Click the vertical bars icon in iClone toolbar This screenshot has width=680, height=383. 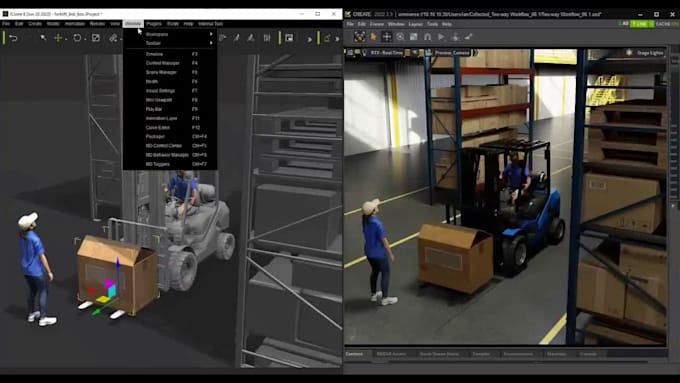[x=267, y=38]
